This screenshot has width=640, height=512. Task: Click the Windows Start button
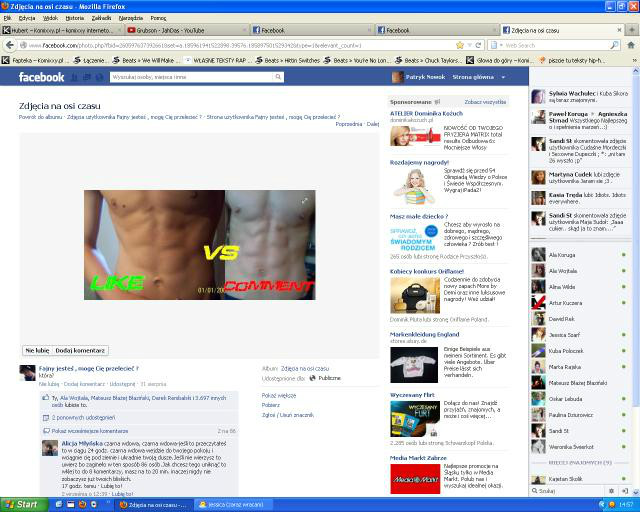tap(24, 504)
